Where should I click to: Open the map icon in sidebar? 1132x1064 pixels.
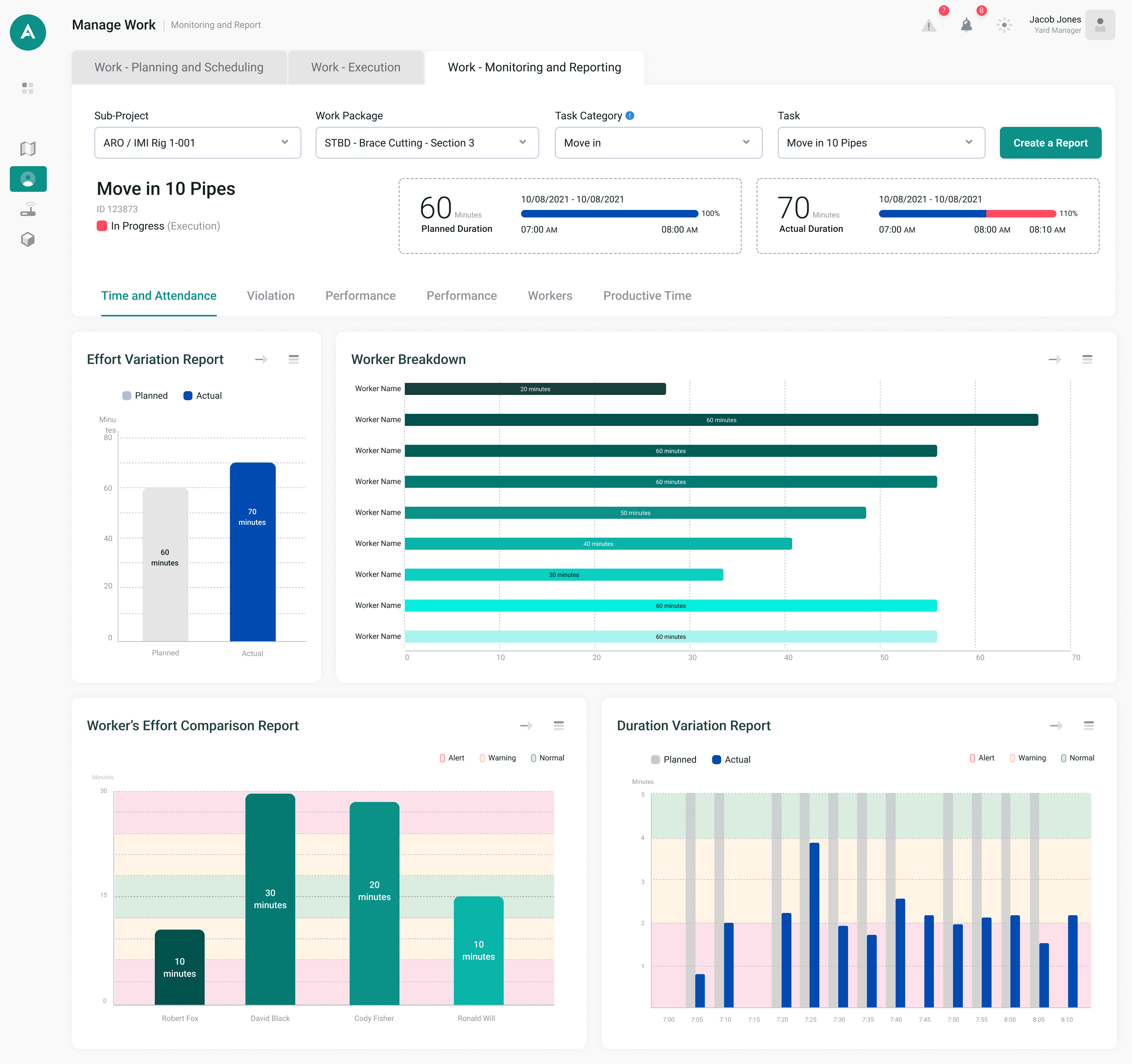click(28, 149)
